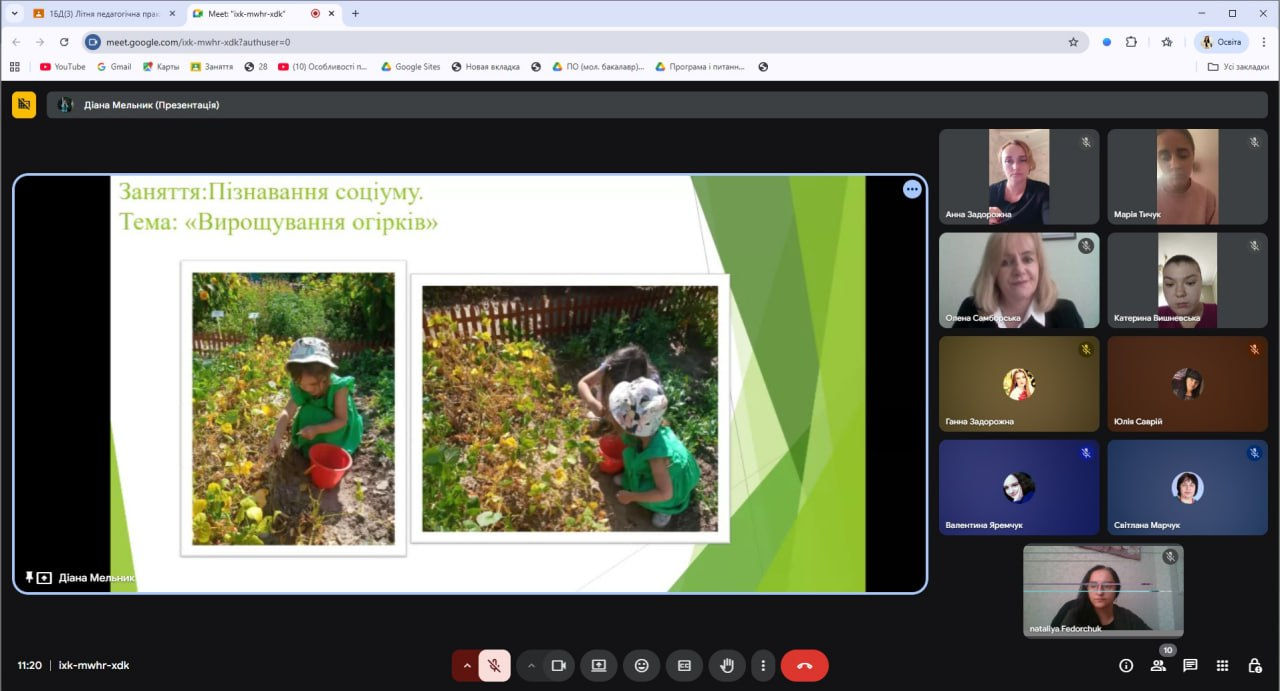Open the Заняття bookmark

(x=211, y=67)
